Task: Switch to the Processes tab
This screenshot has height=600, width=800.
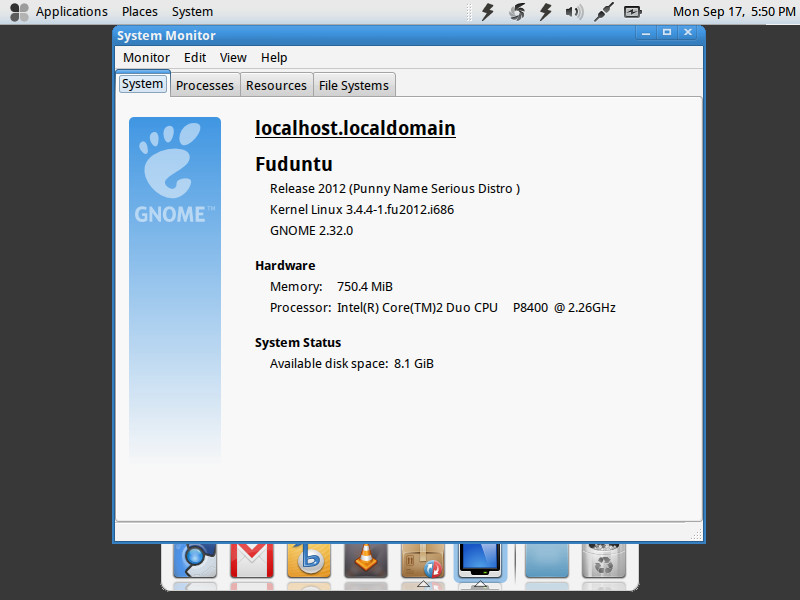Action: (205, 85)
